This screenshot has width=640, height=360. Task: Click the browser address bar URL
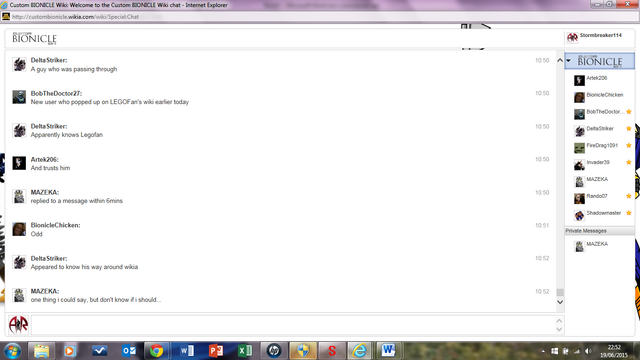point(76,17)
